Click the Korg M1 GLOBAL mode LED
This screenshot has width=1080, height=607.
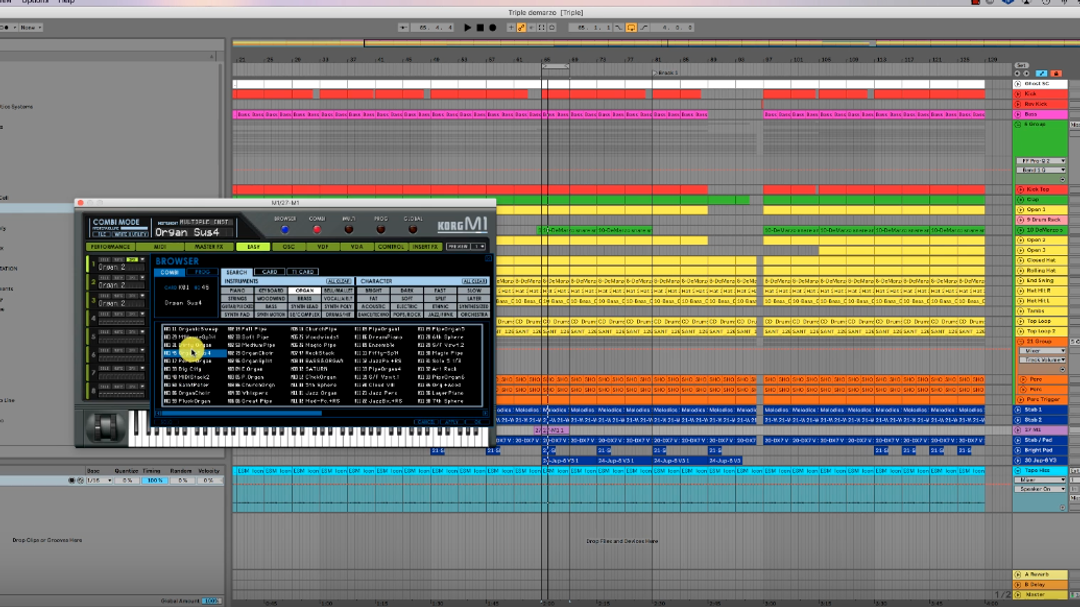[x=412, y=228]
